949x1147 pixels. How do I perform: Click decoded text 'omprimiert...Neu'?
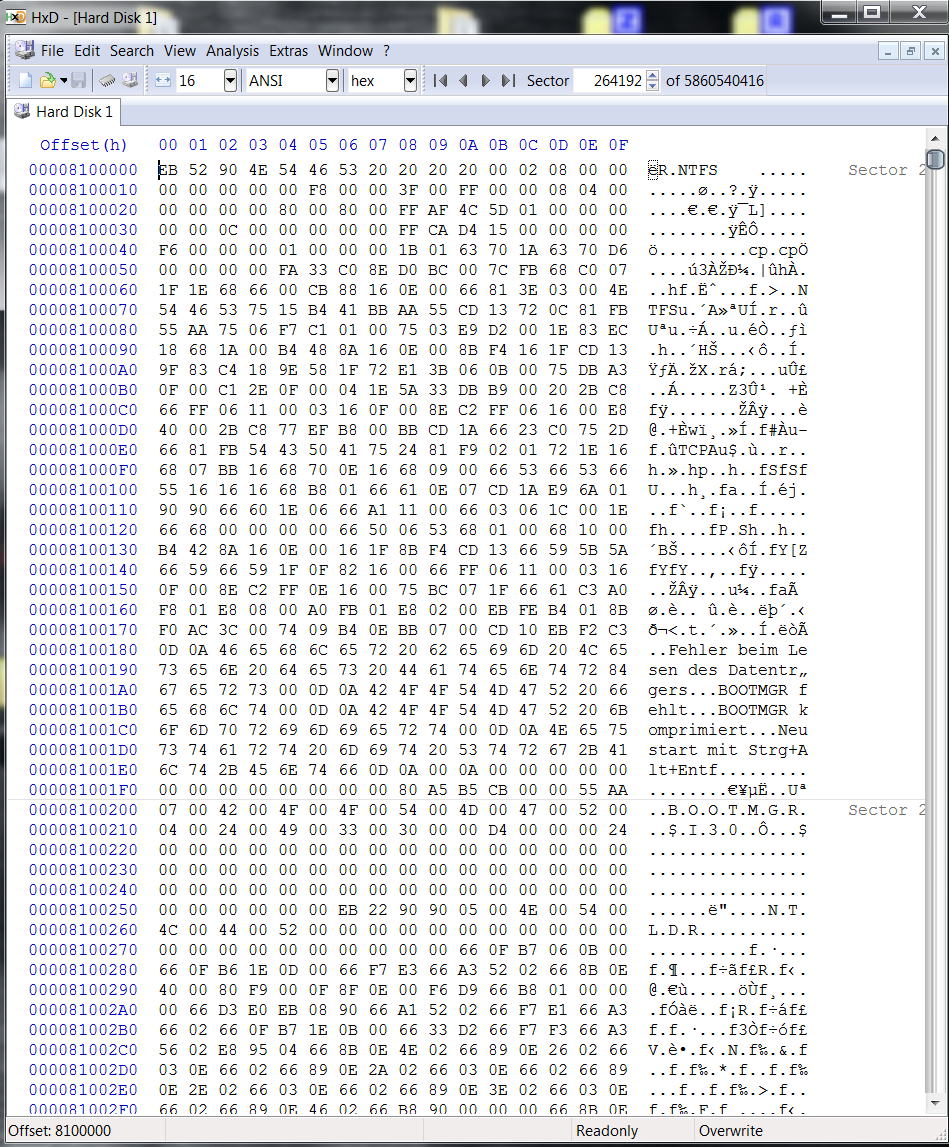727,730
